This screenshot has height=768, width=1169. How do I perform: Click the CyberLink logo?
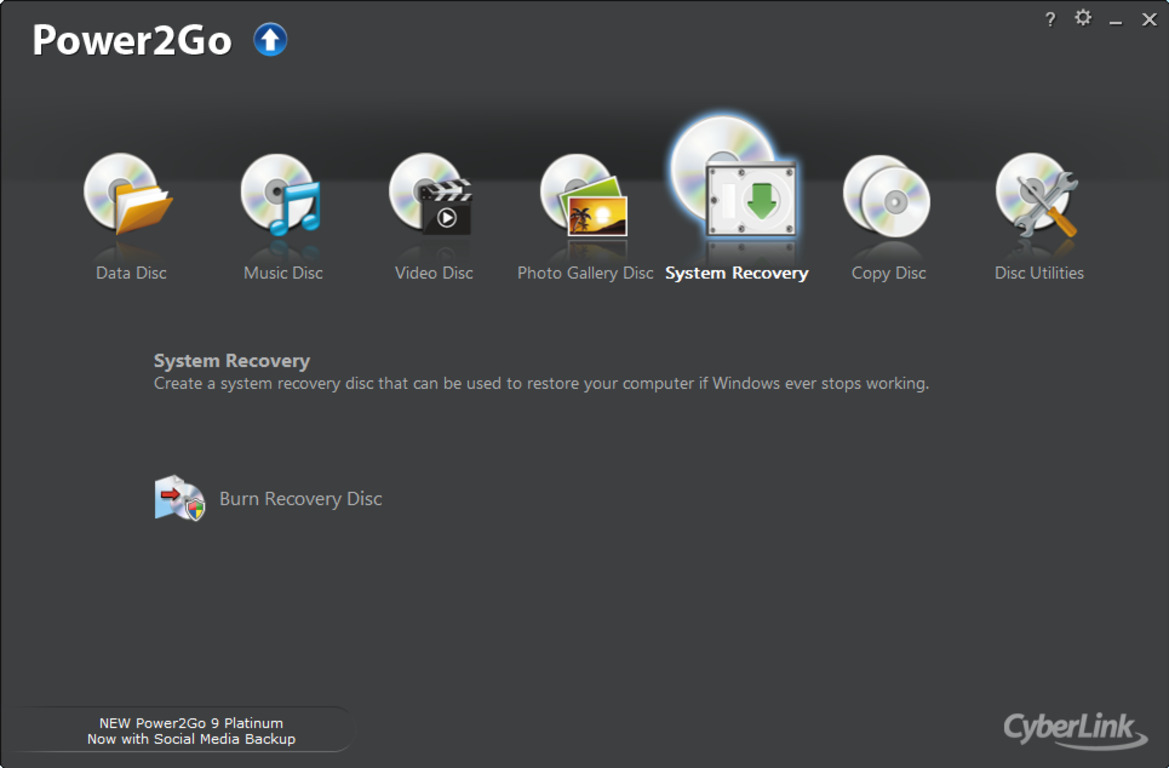click(1075, 729)
